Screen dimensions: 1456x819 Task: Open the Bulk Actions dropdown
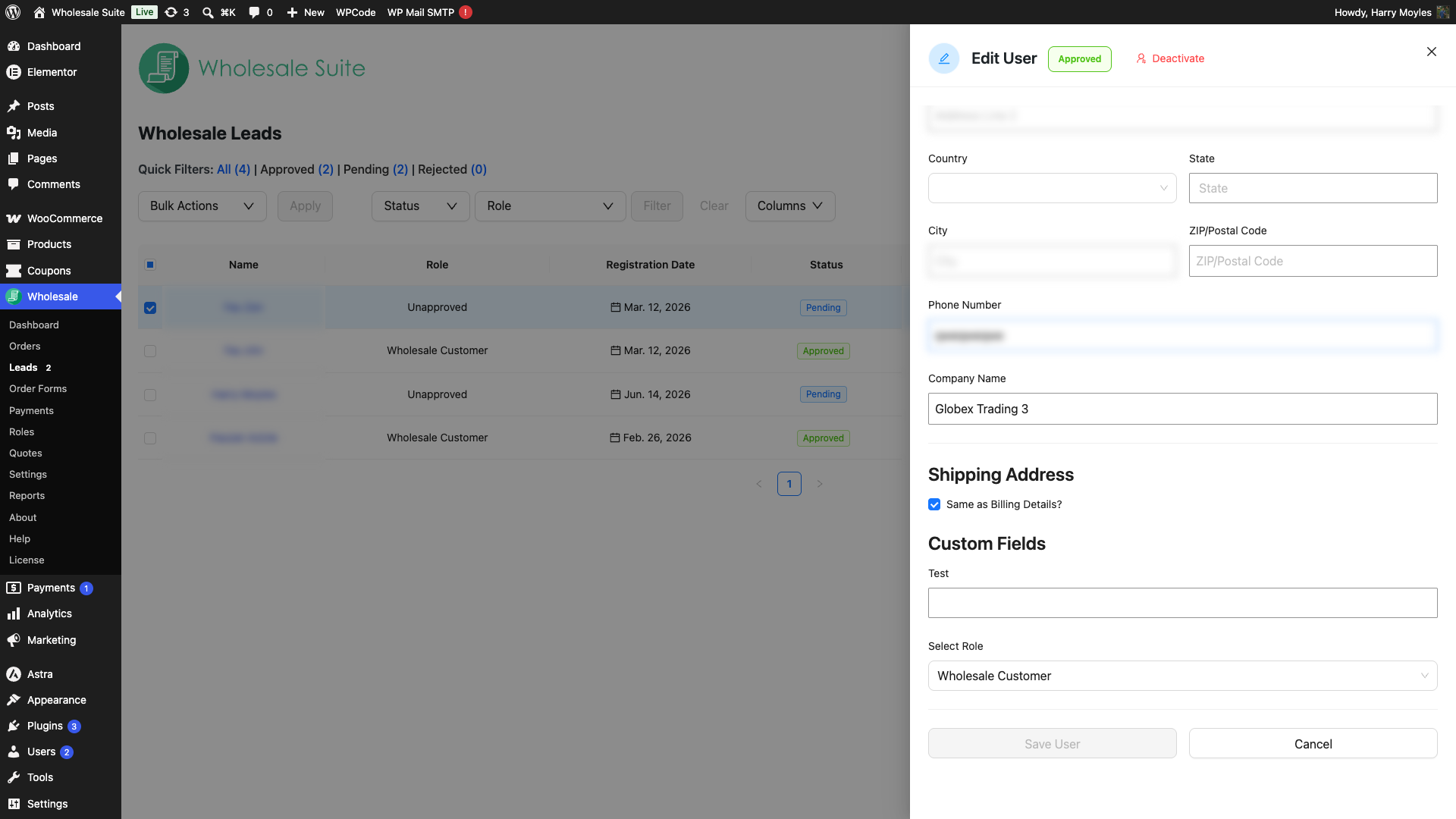pos(202,206)
